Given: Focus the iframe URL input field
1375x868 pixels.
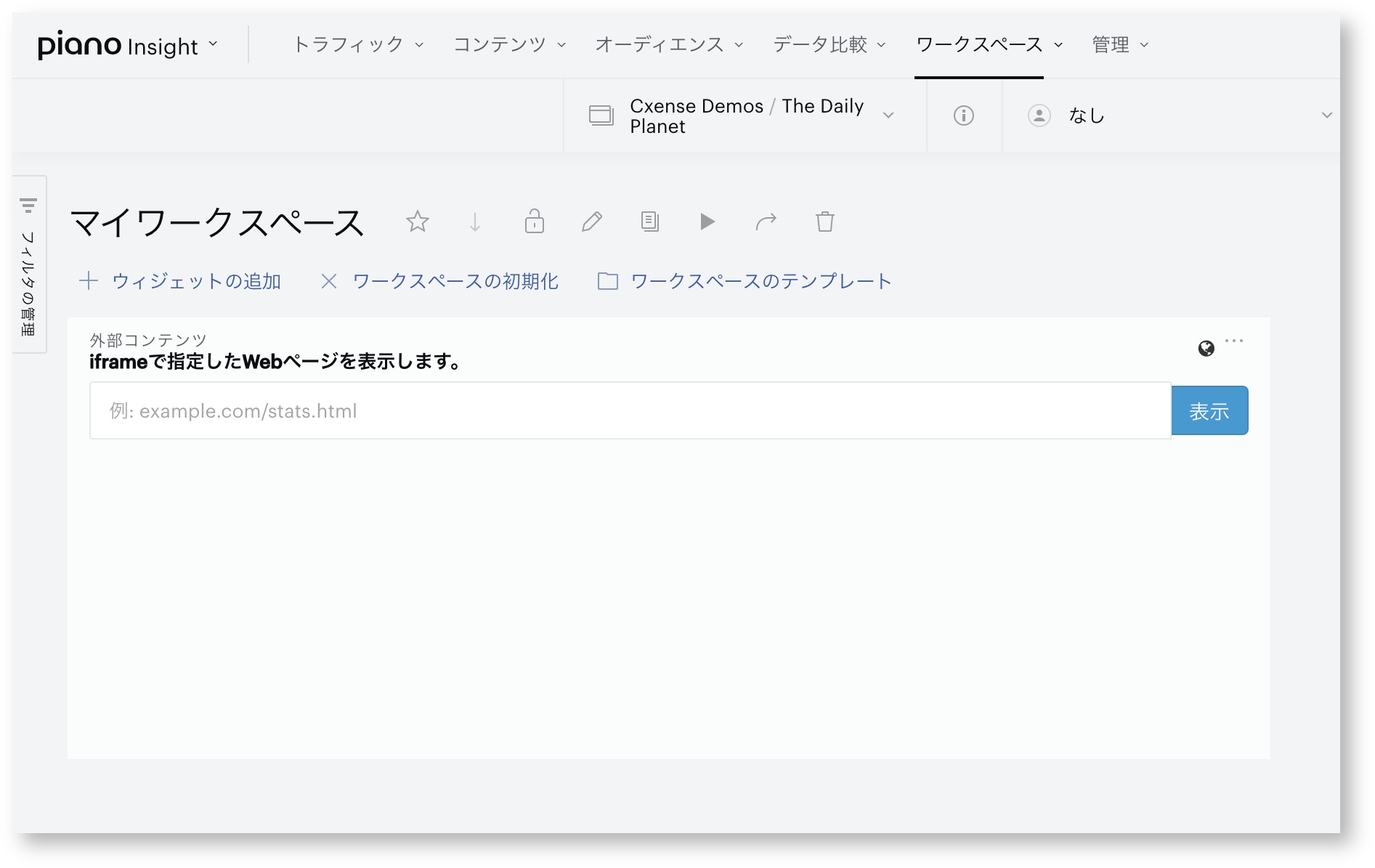Looking at the screenshot, I should point(630,410).
